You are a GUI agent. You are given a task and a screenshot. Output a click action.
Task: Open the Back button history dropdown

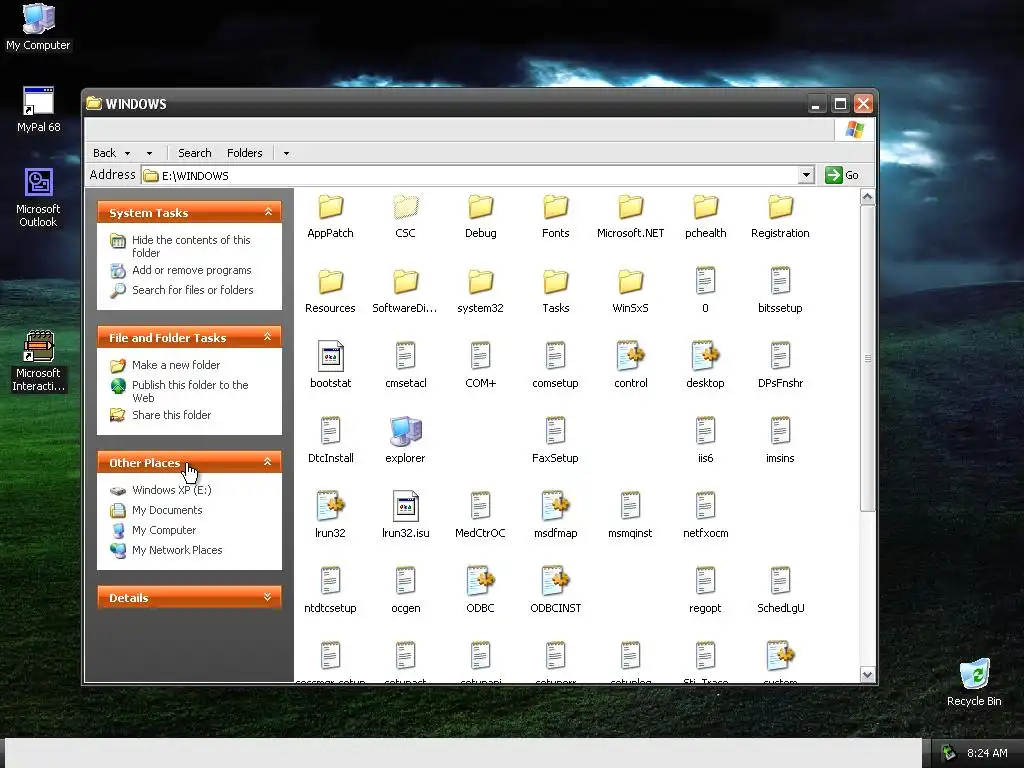point(127,153)
